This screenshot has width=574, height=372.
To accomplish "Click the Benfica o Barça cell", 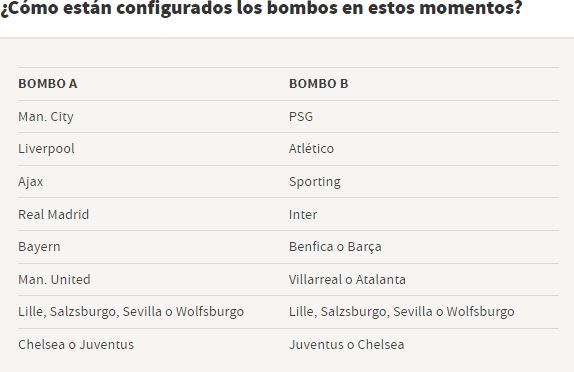I will [335, 247].
